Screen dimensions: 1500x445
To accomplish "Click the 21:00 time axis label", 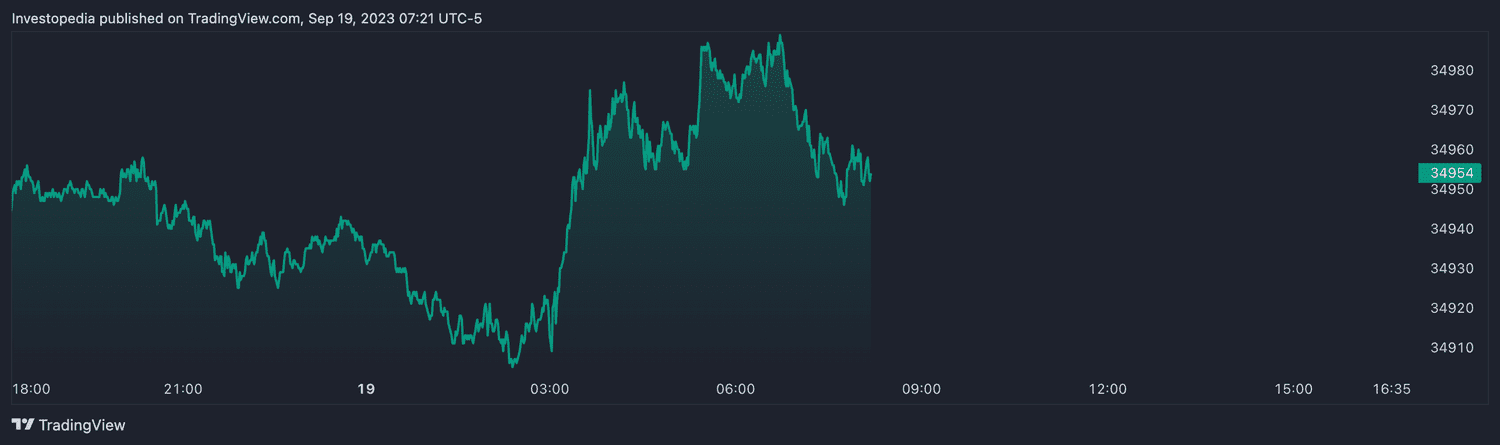I will click(x=183, y=389).
